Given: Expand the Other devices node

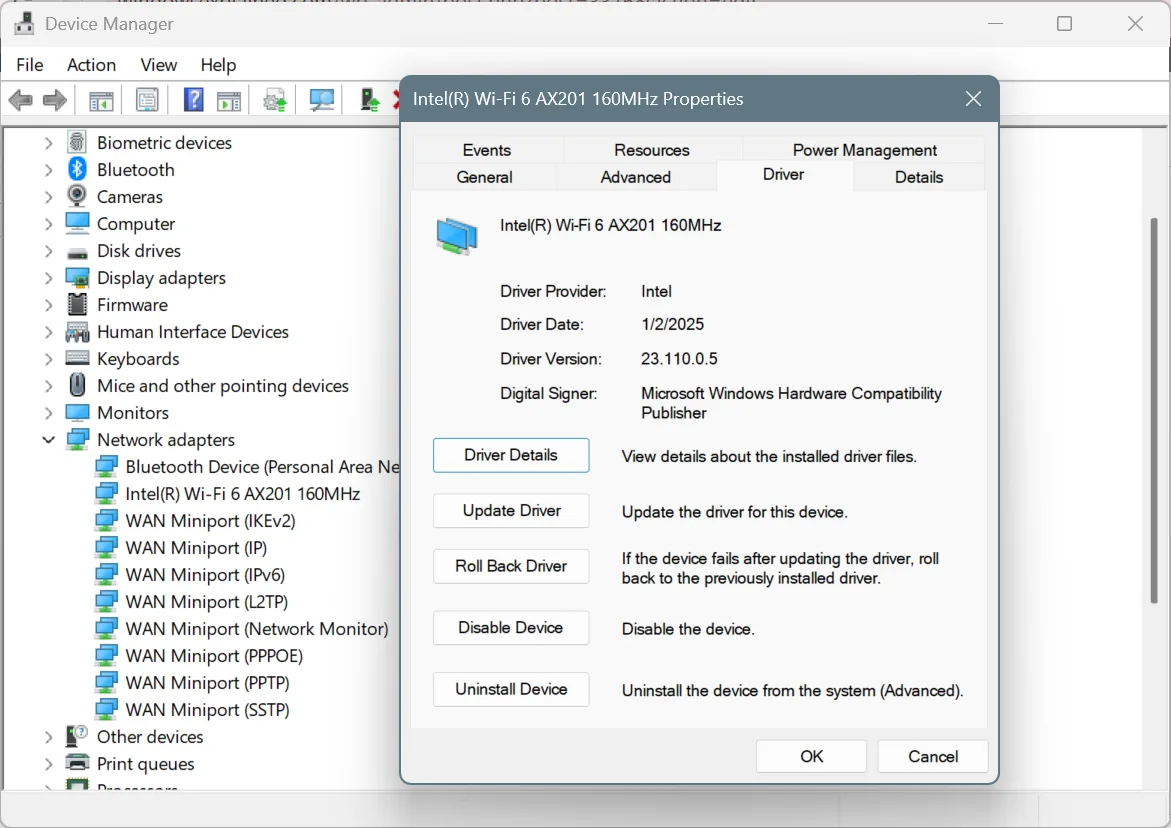Looking at the screenshot, I should click(49, 737).
